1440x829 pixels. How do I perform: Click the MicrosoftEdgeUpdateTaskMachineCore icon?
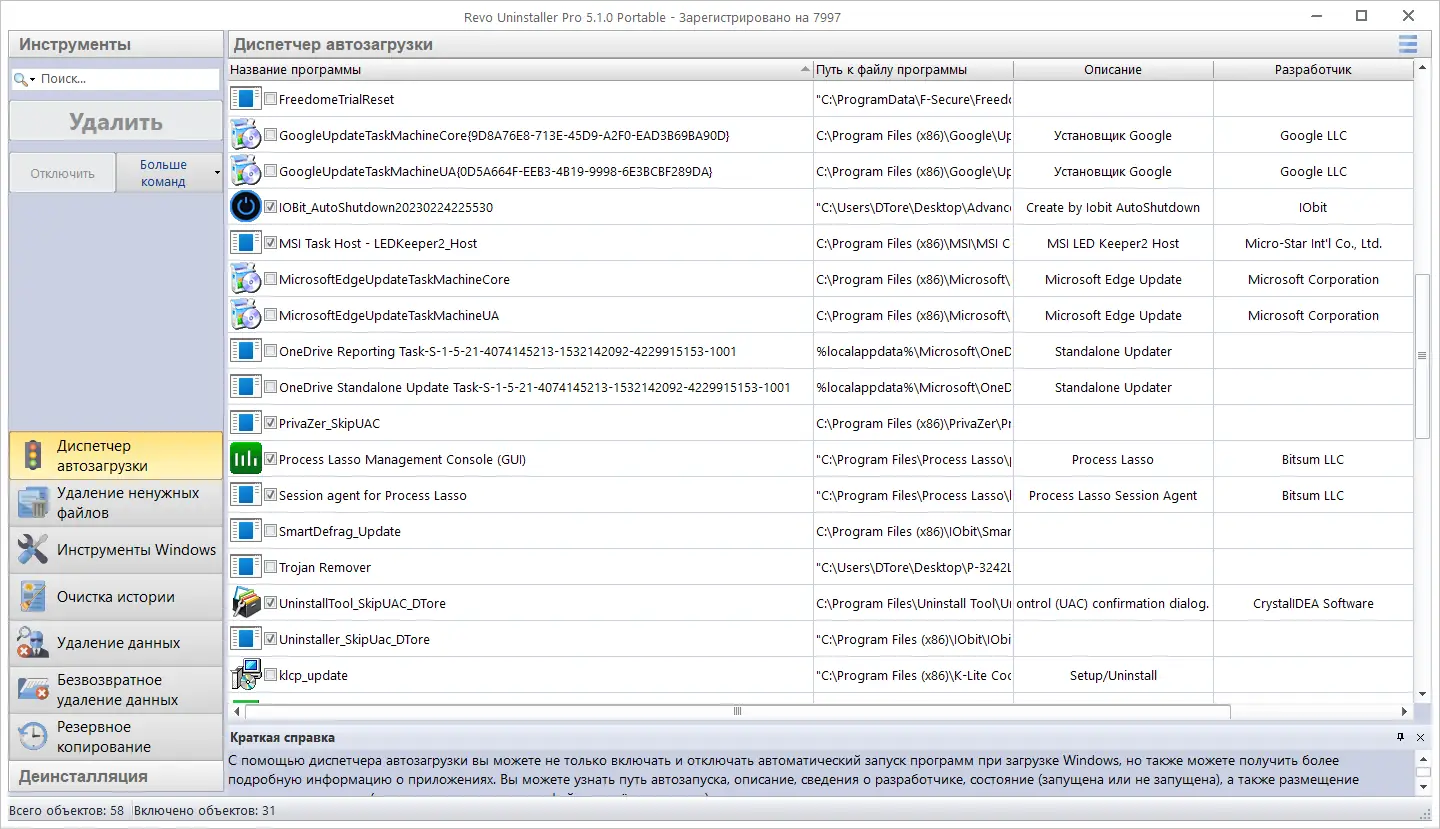246,279
